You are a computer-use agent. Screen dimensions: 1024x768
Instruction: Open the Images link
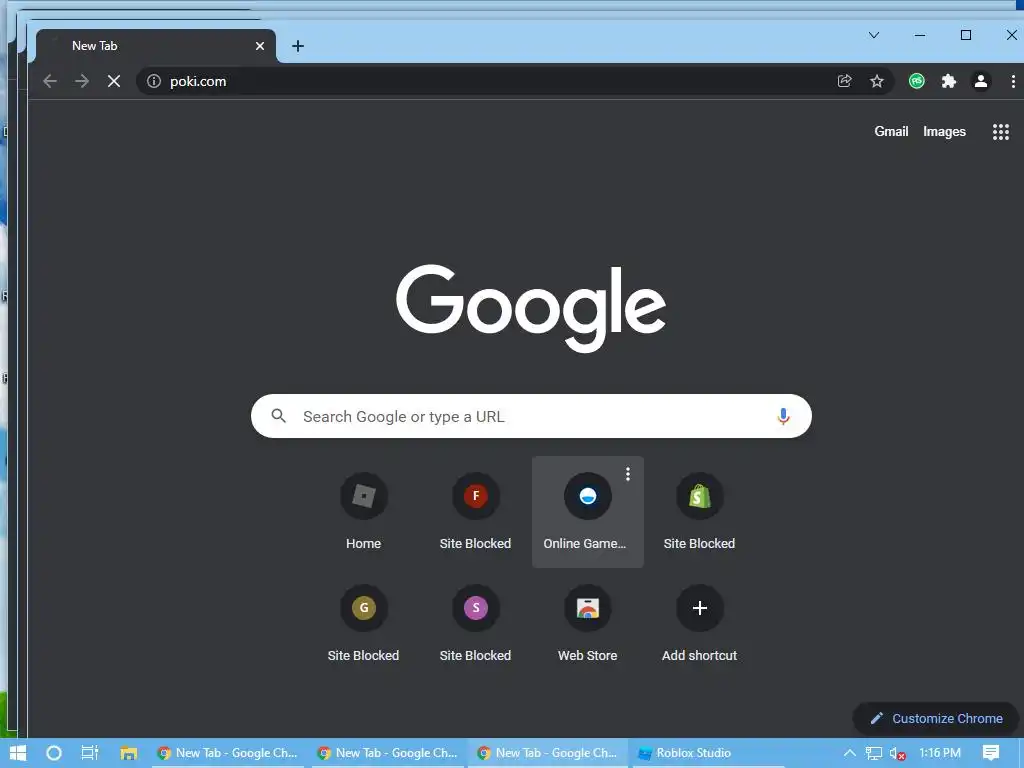click(944, 131)
